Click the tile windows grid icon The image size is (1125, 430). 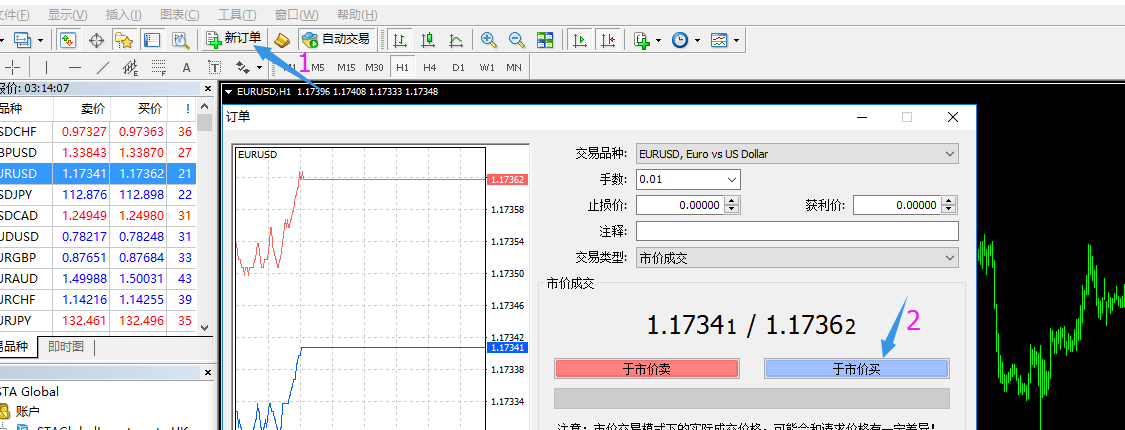[x=545, y=40]
